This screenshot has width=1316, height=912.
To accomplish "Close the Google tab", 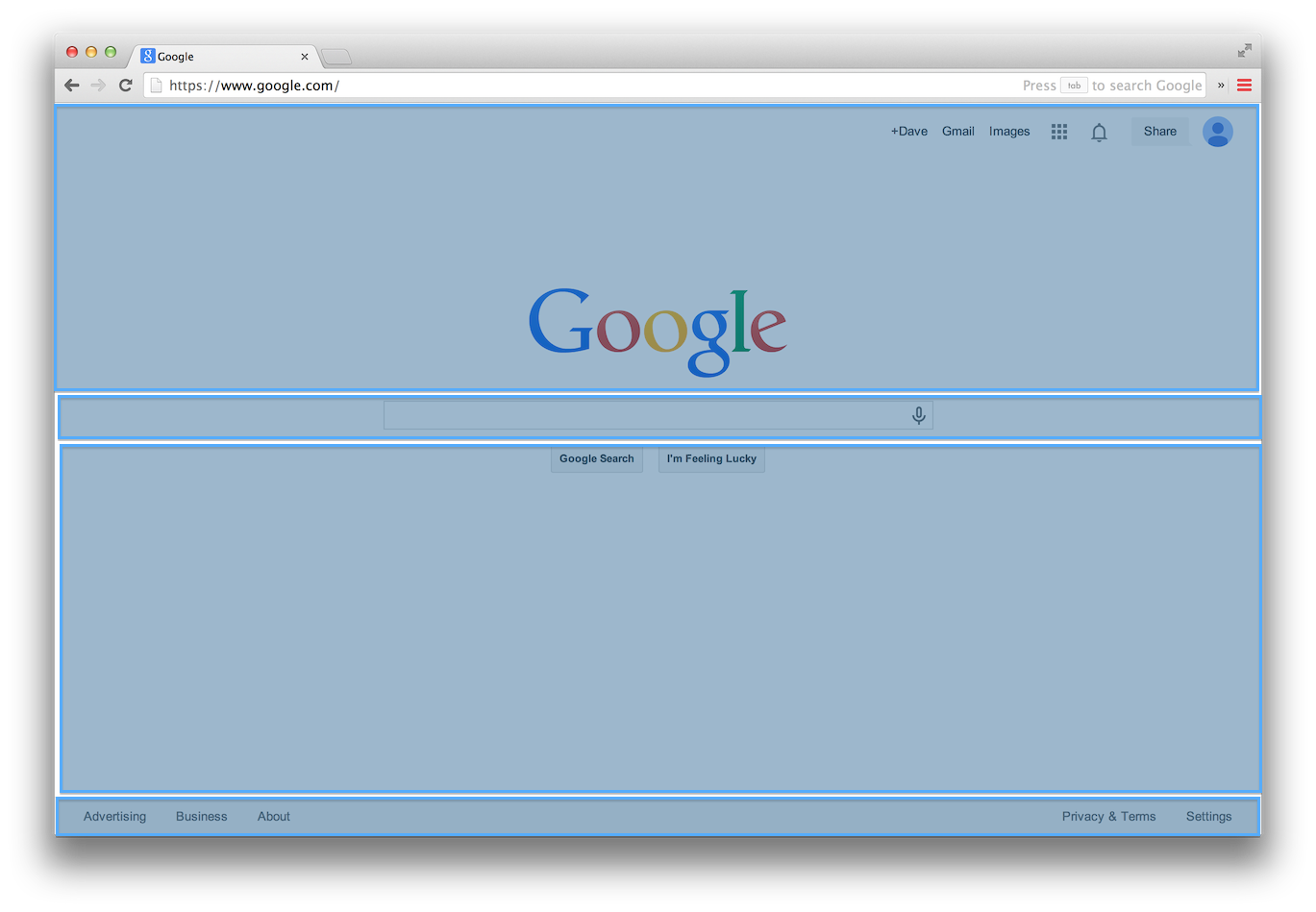I will pos(305,57).
